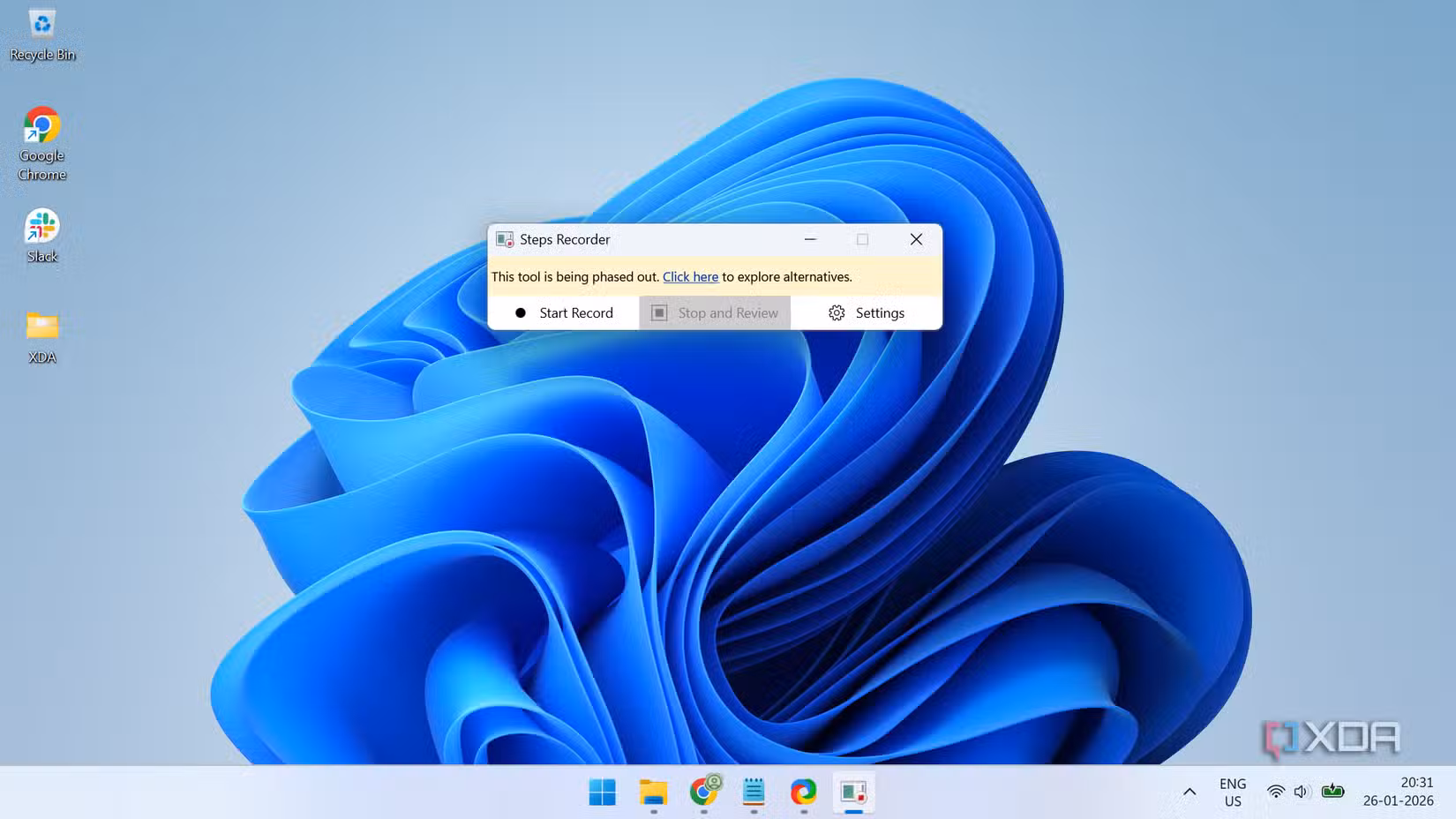The height and width of the screenshot is (819, 1456).
Task: Open the Recycle Bin desktop icon
Action: point(41,34)
